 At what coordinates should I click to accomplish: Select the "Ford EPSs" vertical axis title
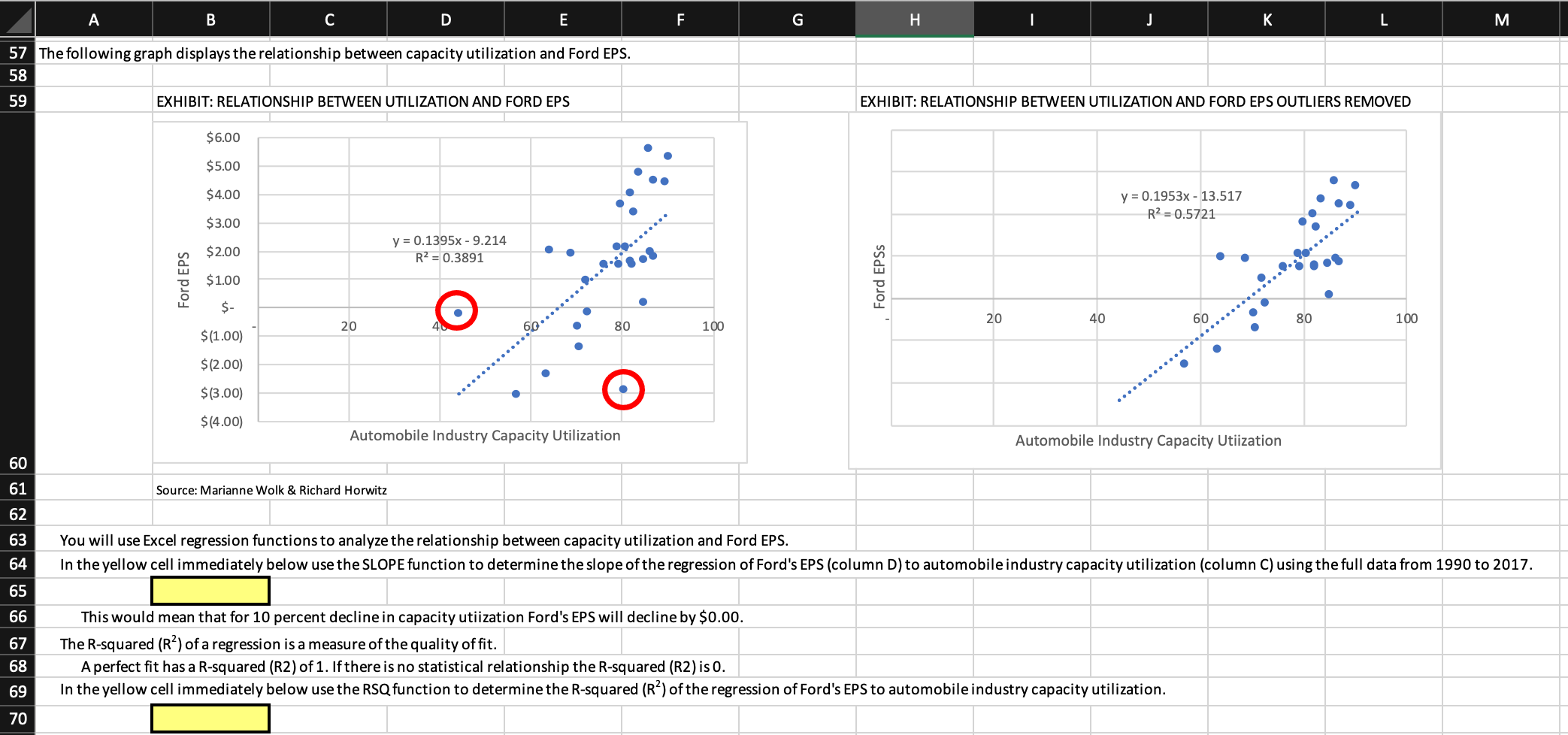879,277
